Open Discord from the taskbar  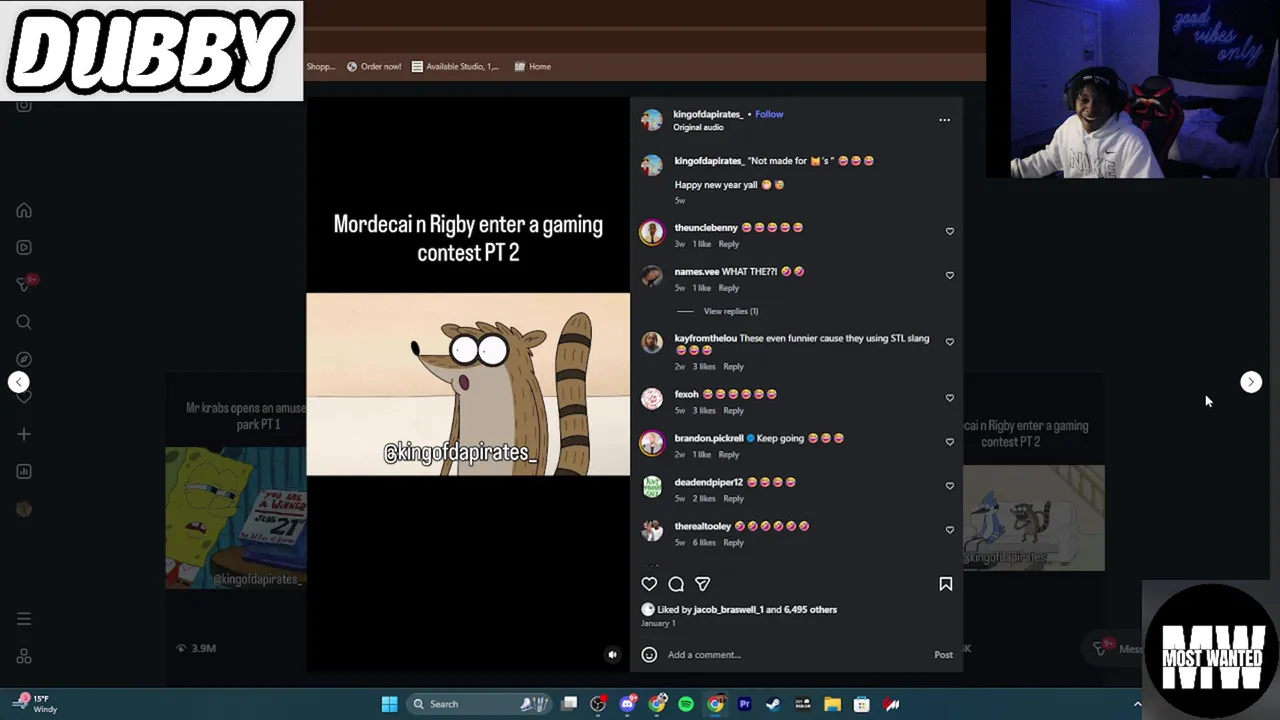[627, 704]
